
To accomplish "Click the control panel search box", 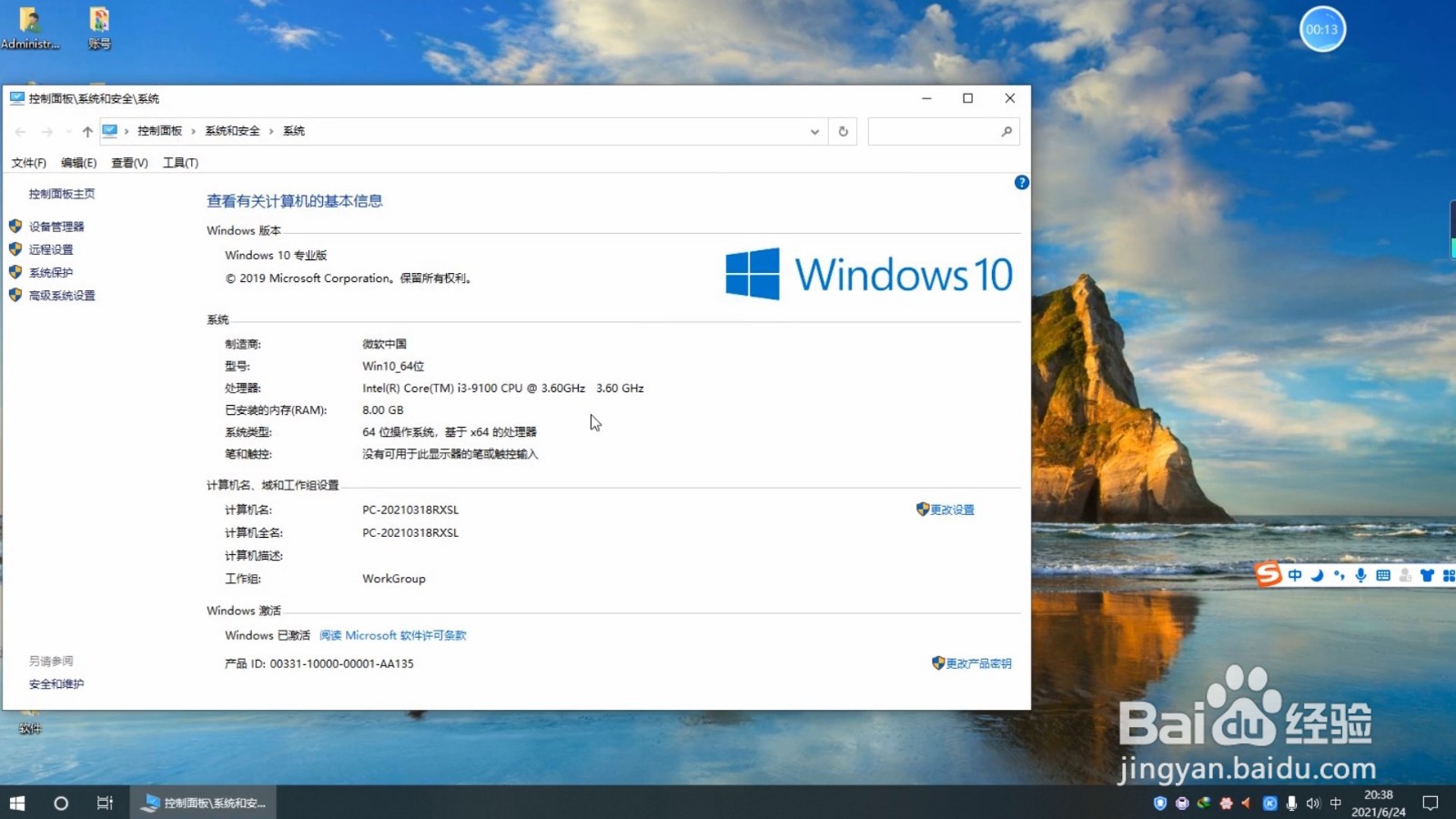I will click(x=944, y=132).
